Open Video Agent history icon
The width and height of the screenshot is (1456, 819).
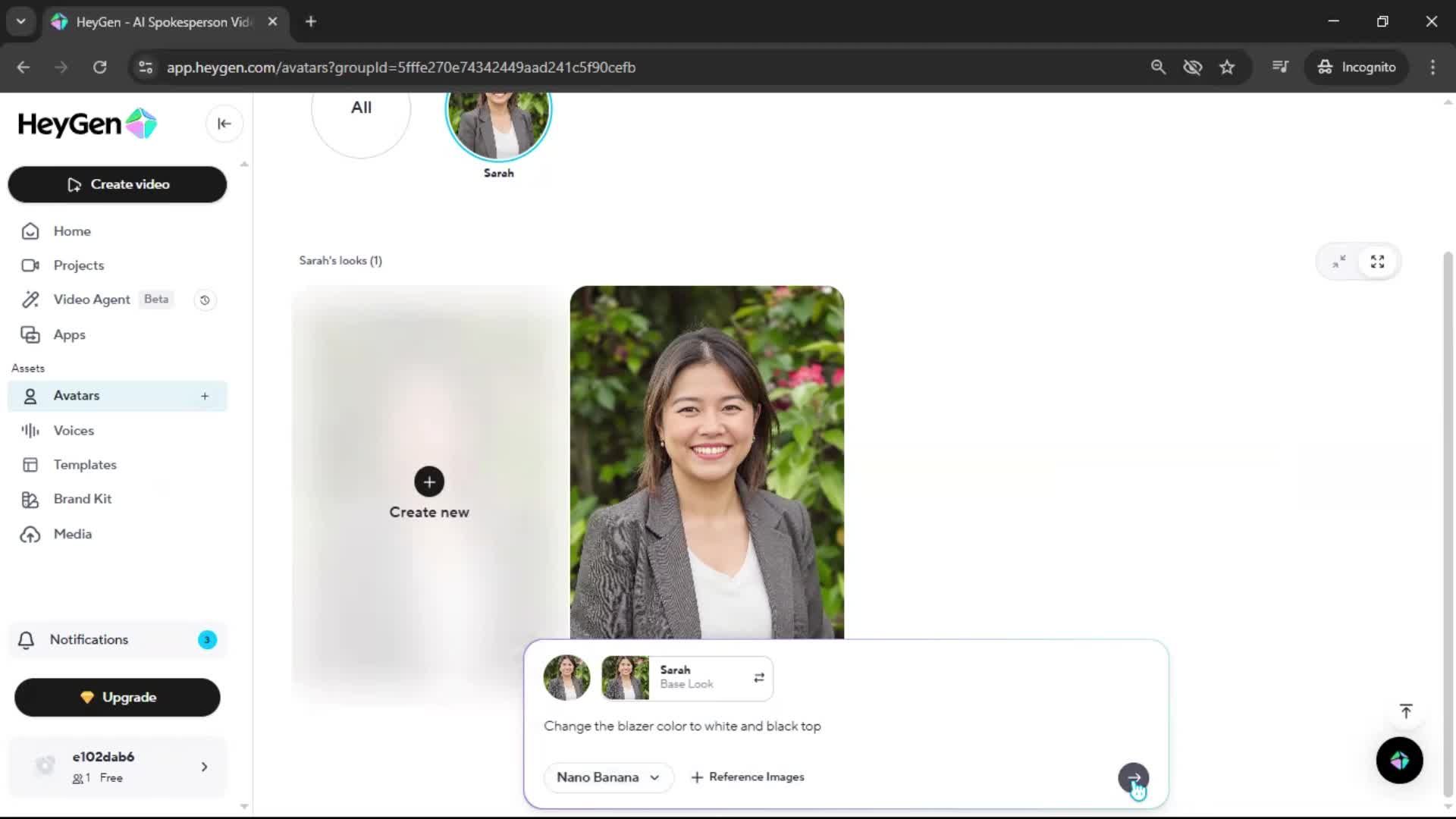coord(205,300)
